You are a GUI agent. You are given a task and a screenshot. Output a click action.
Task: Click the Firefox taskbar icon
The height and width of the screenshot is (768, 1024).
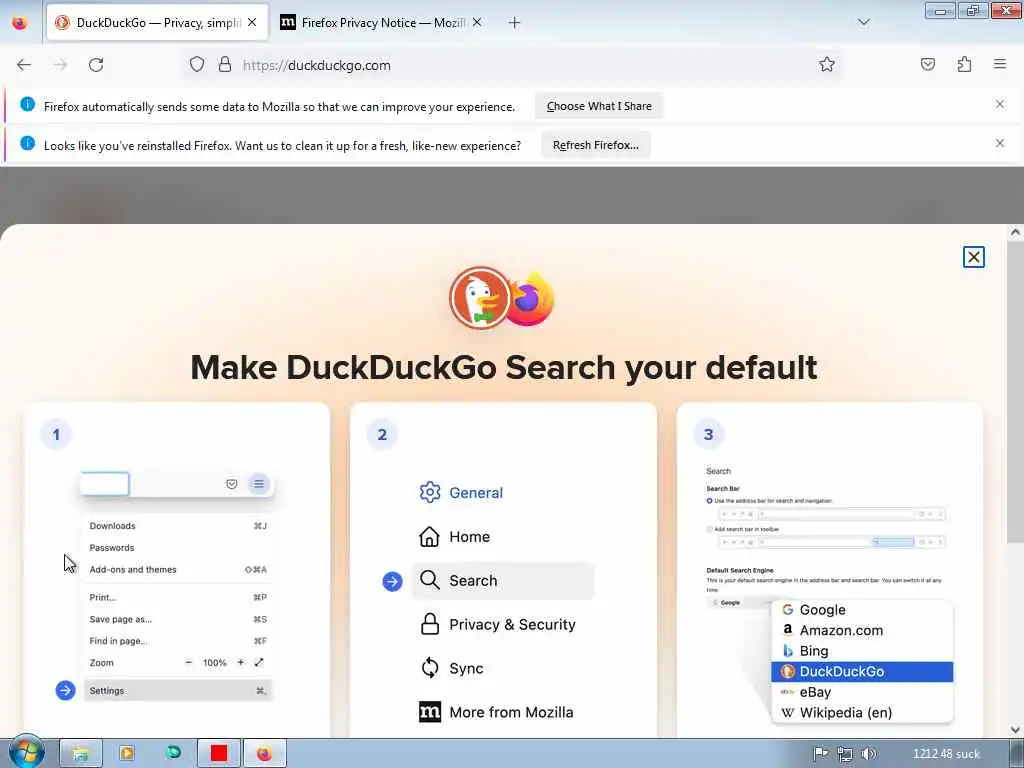pos(264,753)
